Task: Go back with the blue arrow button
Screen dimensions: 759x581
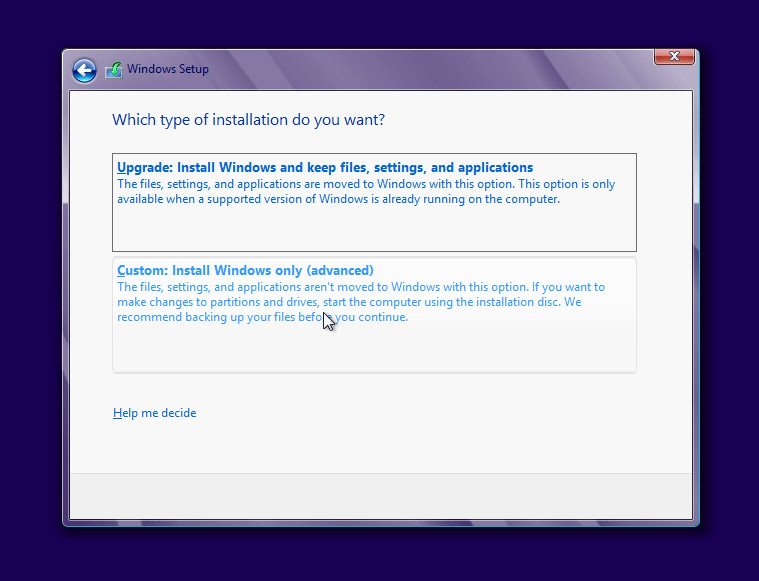Action: [84, 71]
